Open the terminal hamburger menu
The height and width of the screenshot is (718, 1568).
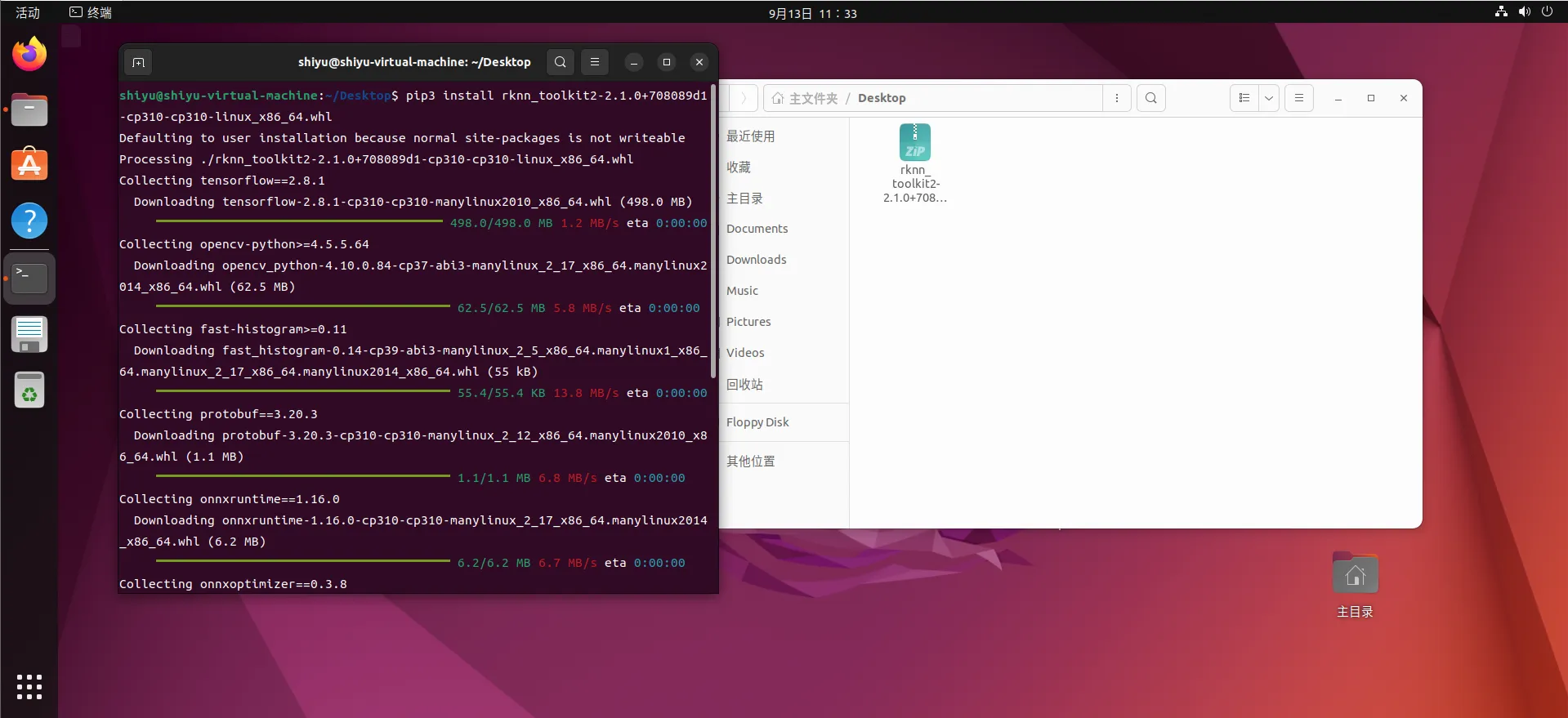tap(595, 62)
